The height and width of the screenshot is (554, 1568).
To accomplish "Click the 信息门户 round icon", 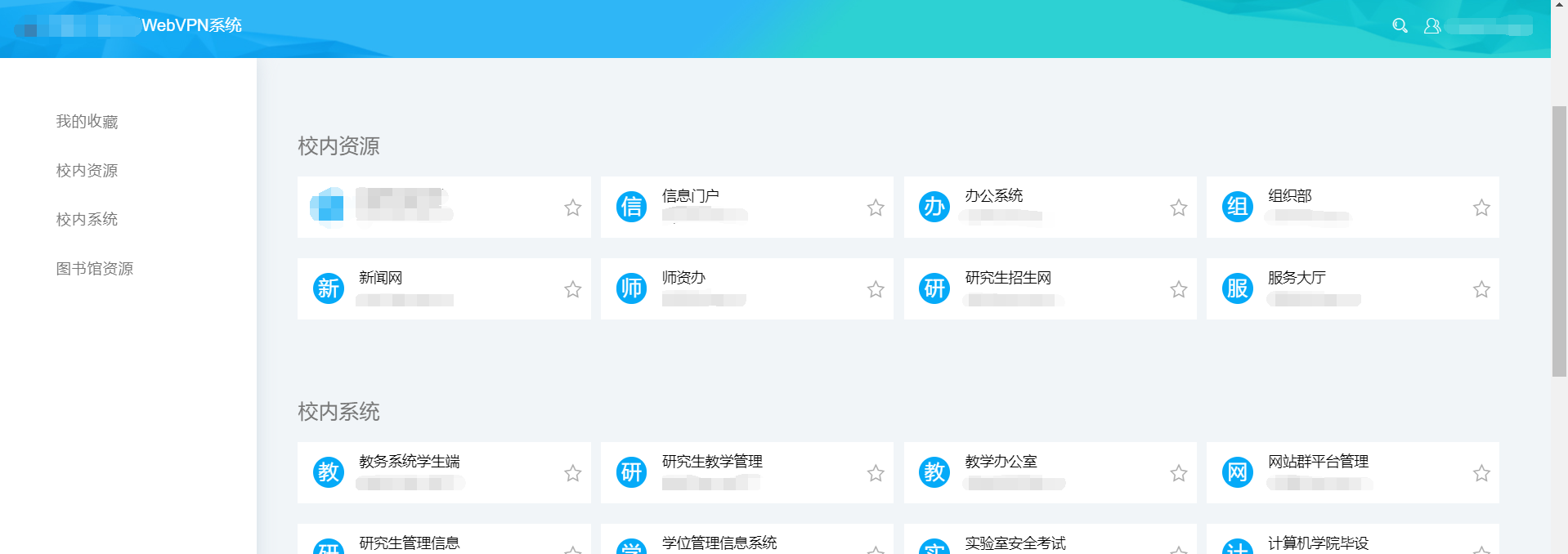I will [x=631, y=207].
